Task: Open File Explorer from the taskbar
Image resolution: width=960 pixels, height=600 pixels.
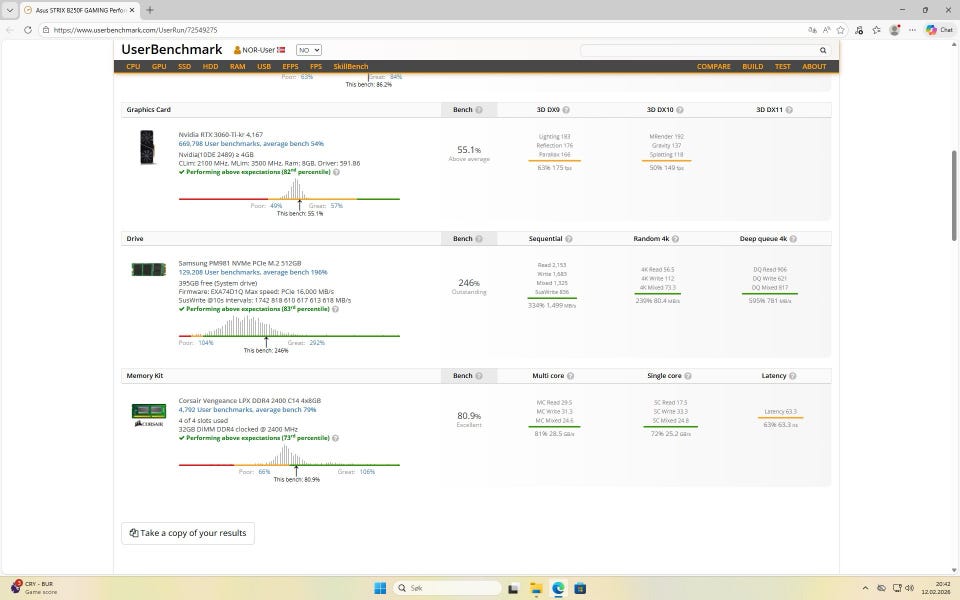Action: coord(536,588)
